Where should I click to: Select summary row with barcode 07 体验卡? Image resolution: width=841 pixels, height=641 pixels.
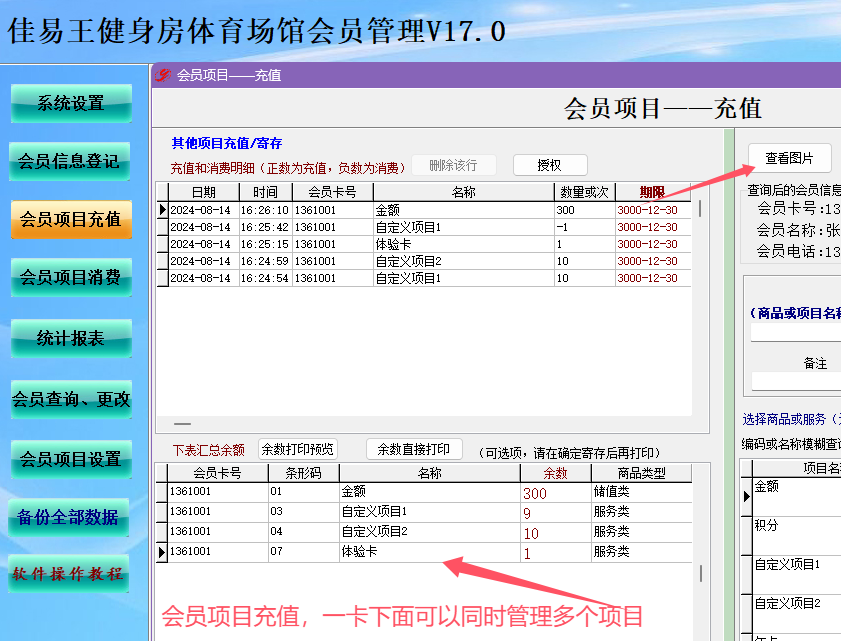click(424, 552)
